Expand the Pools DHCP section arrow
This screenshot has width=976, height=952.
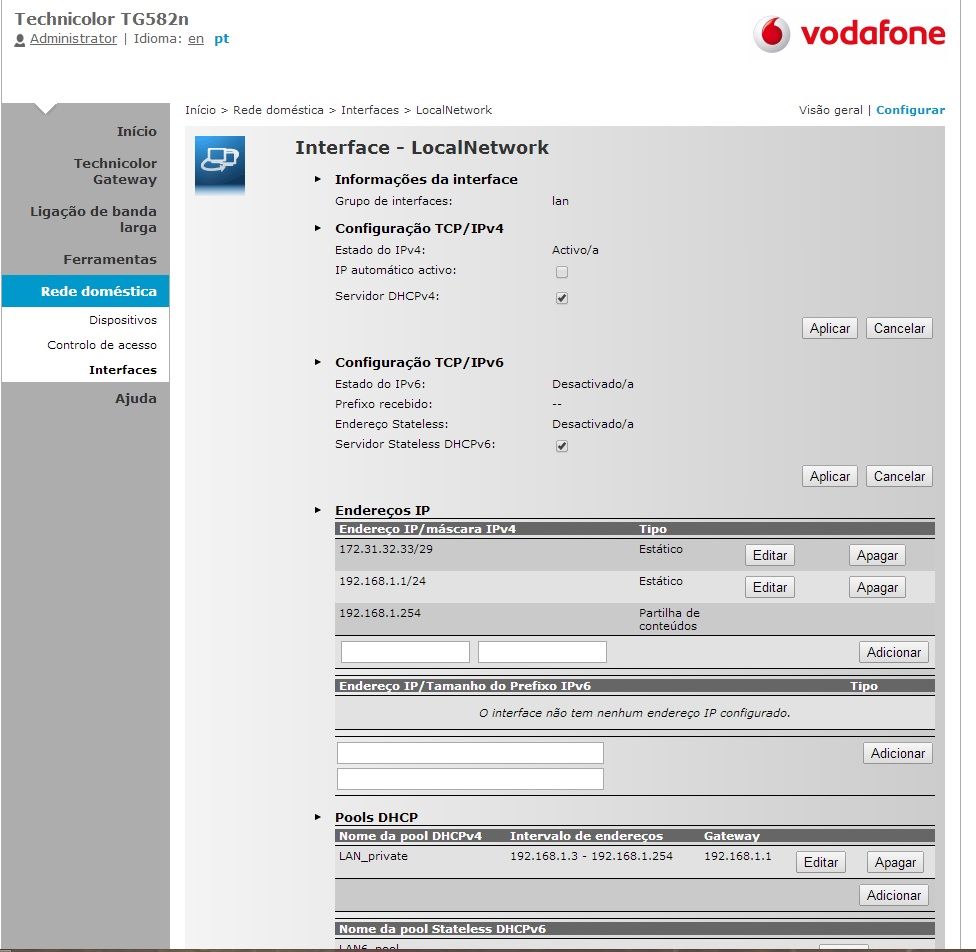point(318,817)
